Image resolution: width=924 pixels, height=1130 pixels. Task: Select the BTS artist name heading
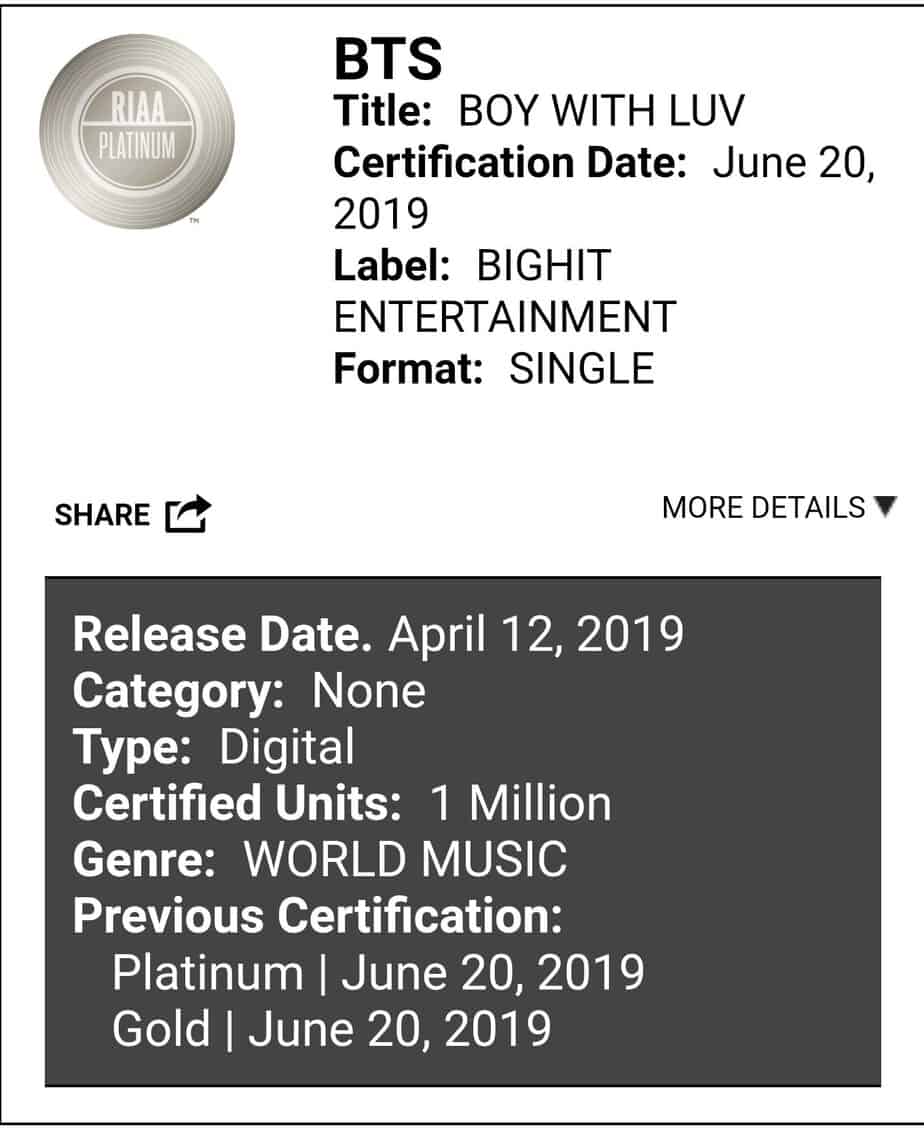click(x=387, y=61)
